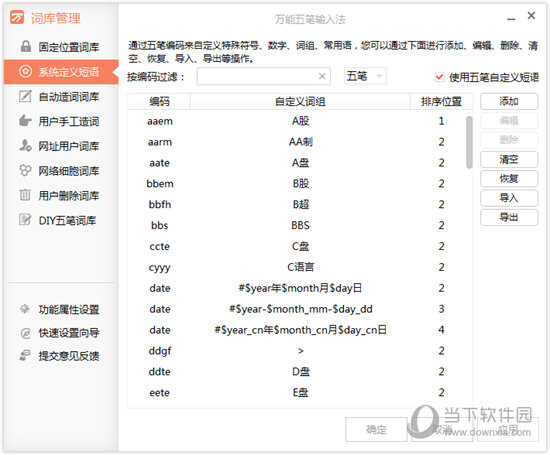
Task: Click the gear icon beside 功能属性设置
Action: pos(25,309)
